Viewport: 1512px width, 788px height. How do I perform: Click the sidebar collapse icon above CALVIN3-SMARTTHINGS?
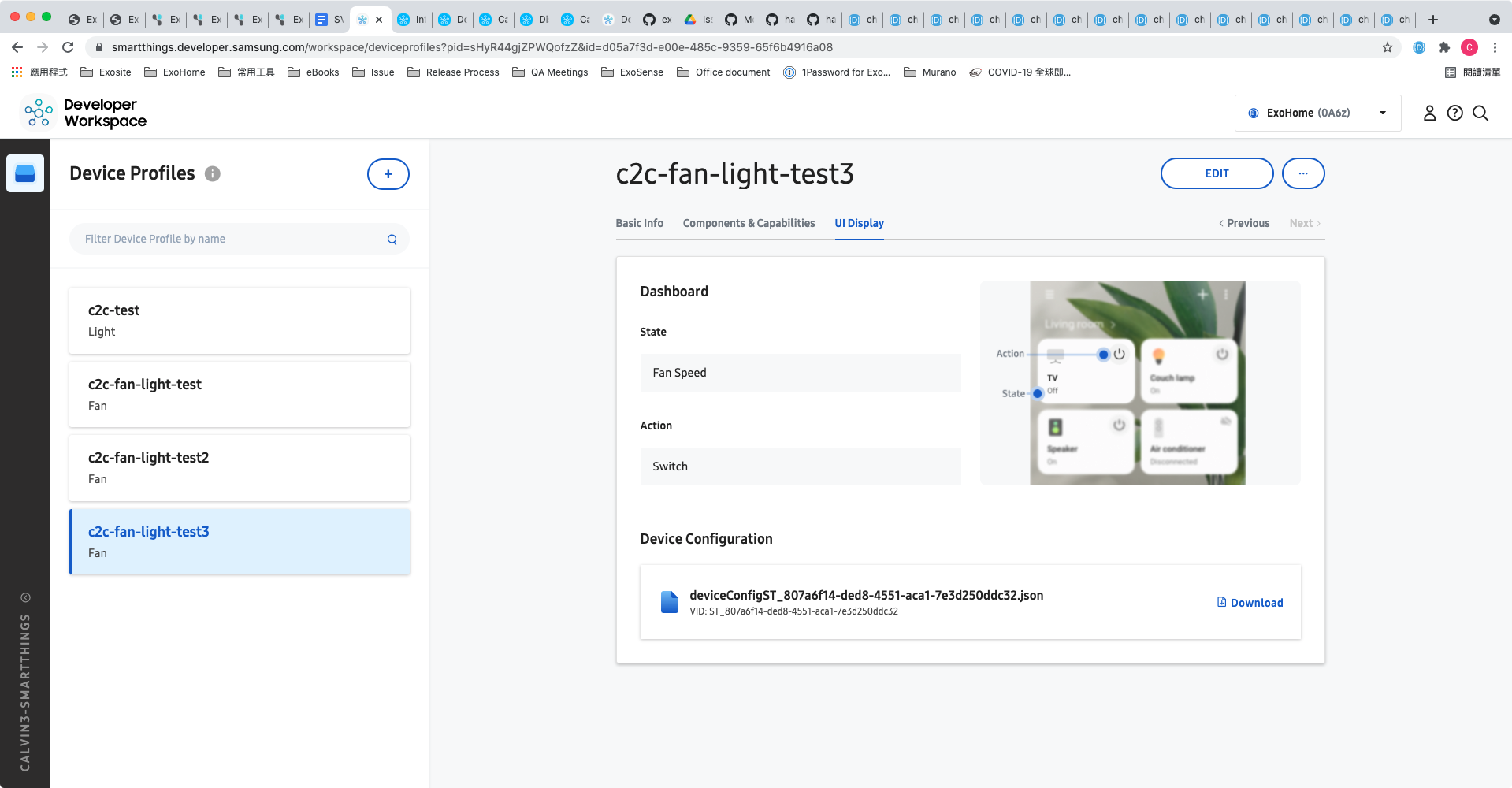(x=25, y=597)
